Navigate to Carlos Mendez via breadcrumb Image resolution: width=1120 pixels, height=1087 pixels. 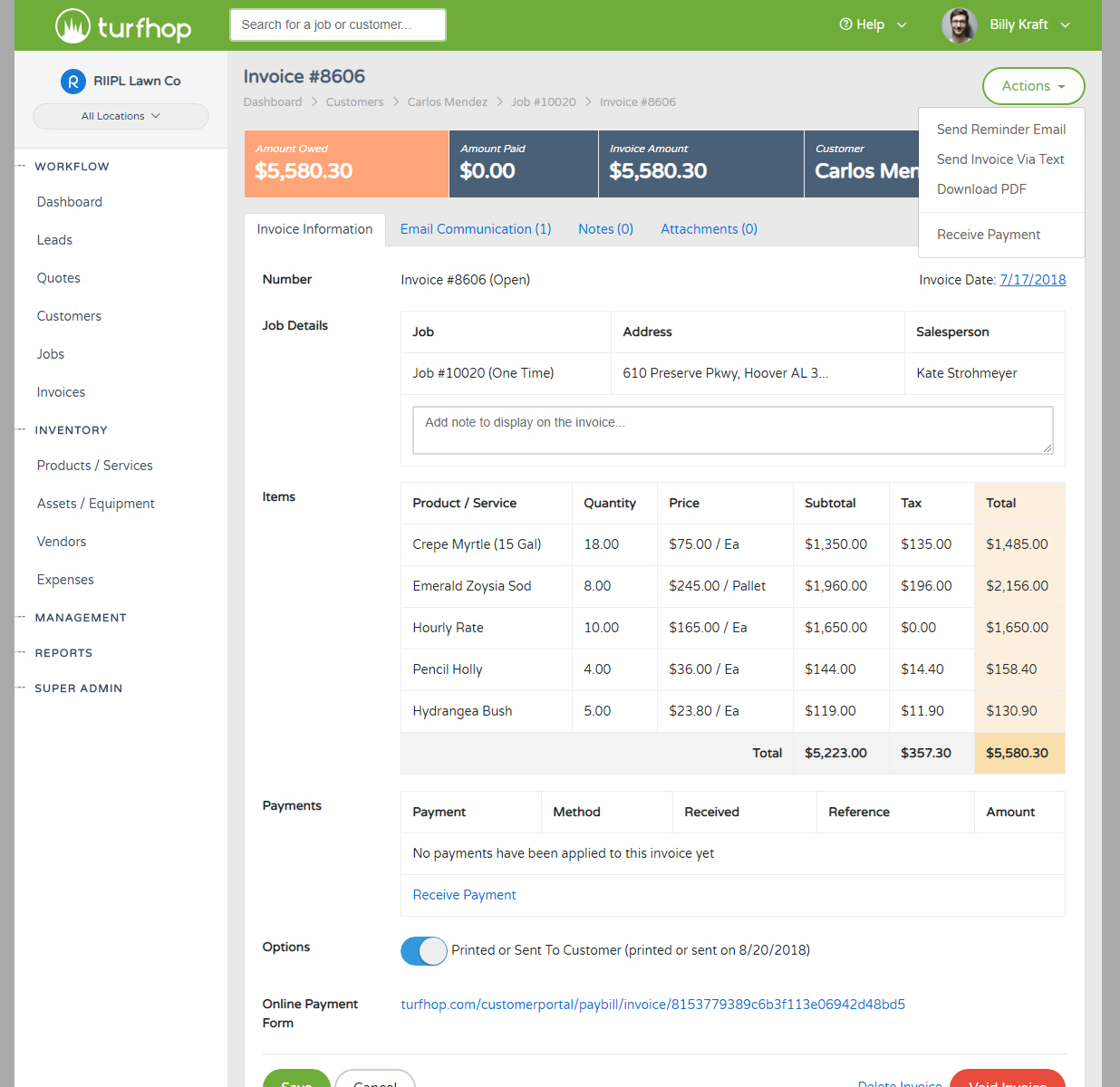(x=447, y=101)
